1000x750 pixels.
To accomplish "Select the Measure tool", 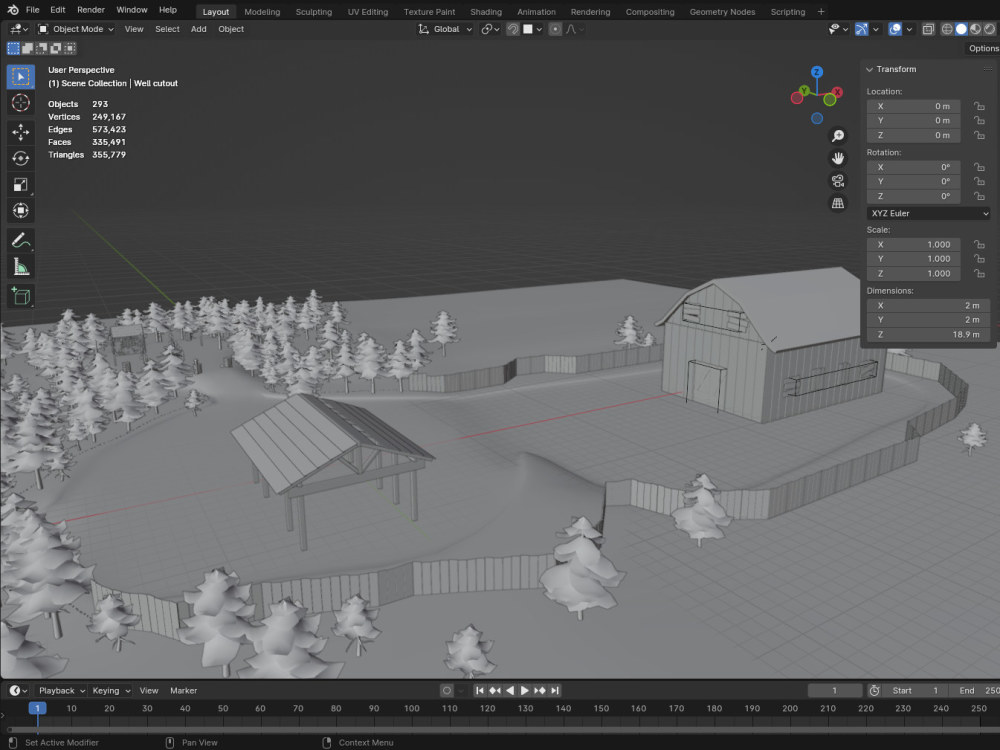I will [x=20, y=267].
